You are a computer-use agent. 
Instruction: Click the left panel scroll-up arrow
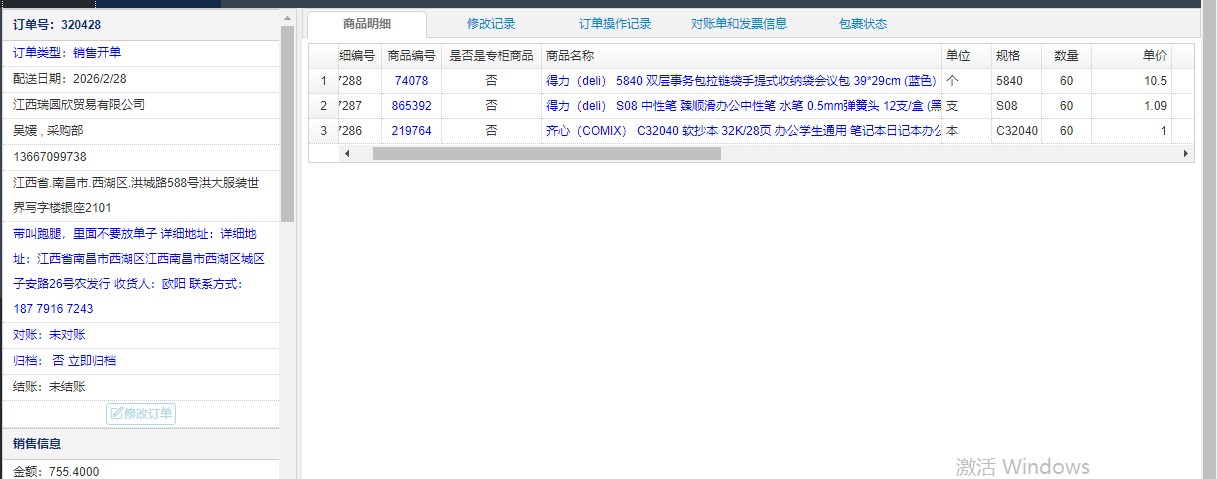coord(288,18)
